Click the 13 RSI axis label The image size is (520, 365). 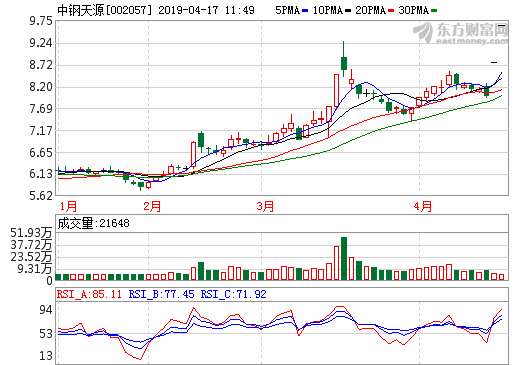pyautogui.click(x=46, y=356)
